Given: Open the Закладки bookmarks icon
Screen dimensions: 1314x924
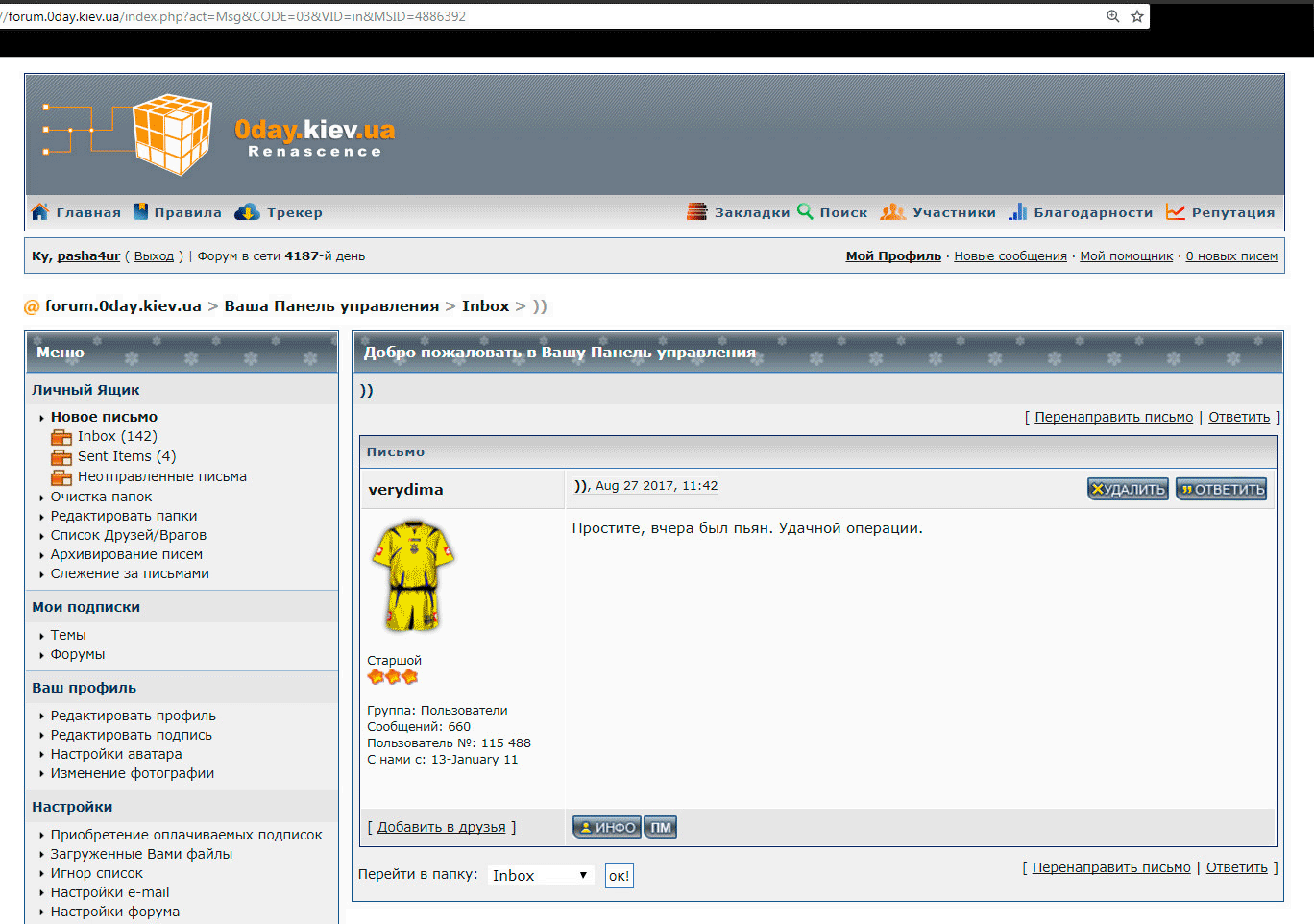Looking at the screenshot, I should click(697, 212).
